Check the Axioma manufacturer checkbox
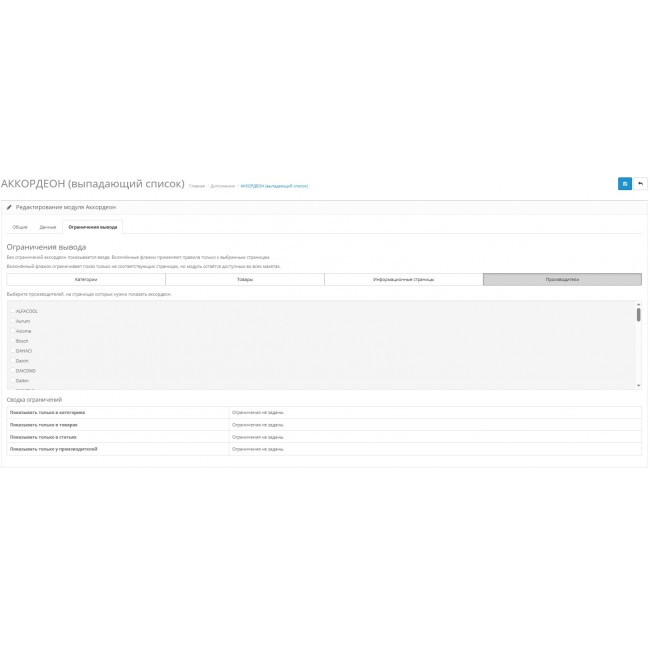650x650 pixels. click(12, 331)
